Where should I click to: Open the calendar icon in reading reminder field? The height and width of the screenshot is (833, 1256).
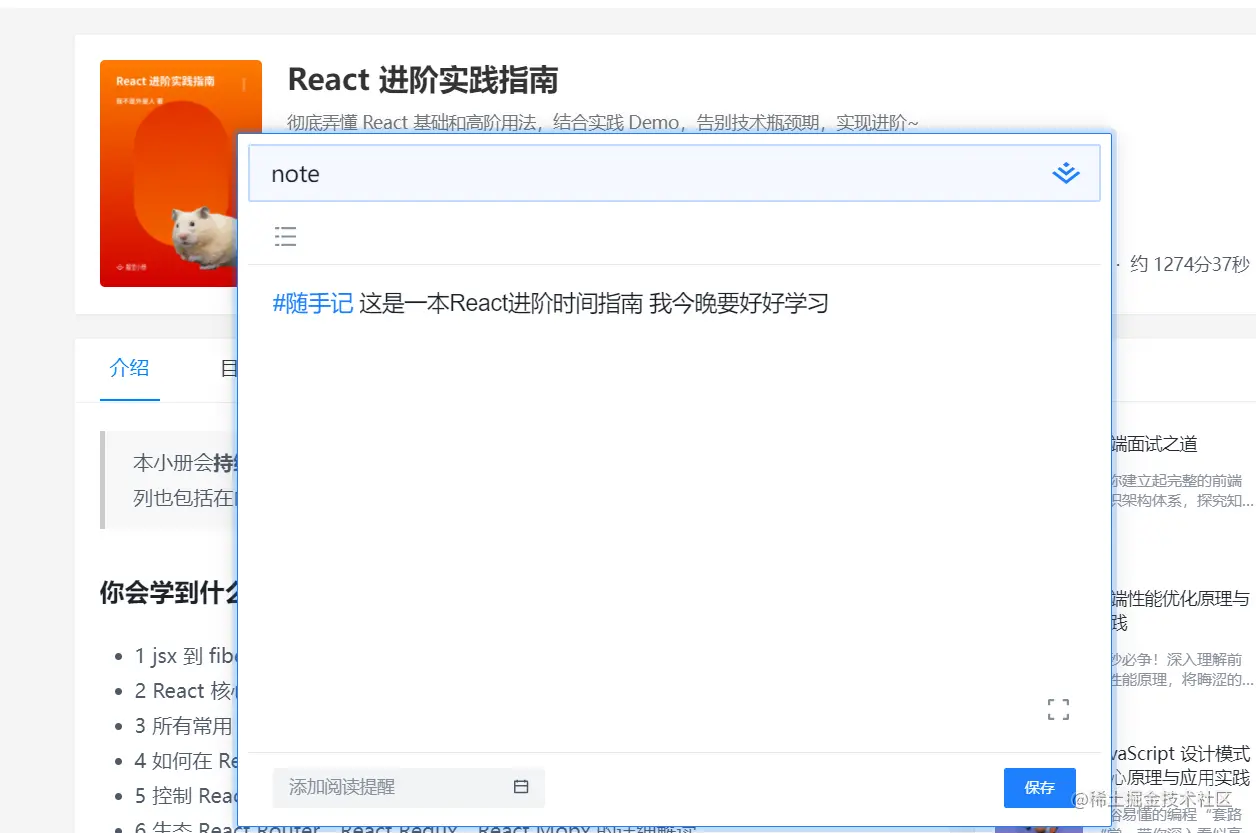521,787
